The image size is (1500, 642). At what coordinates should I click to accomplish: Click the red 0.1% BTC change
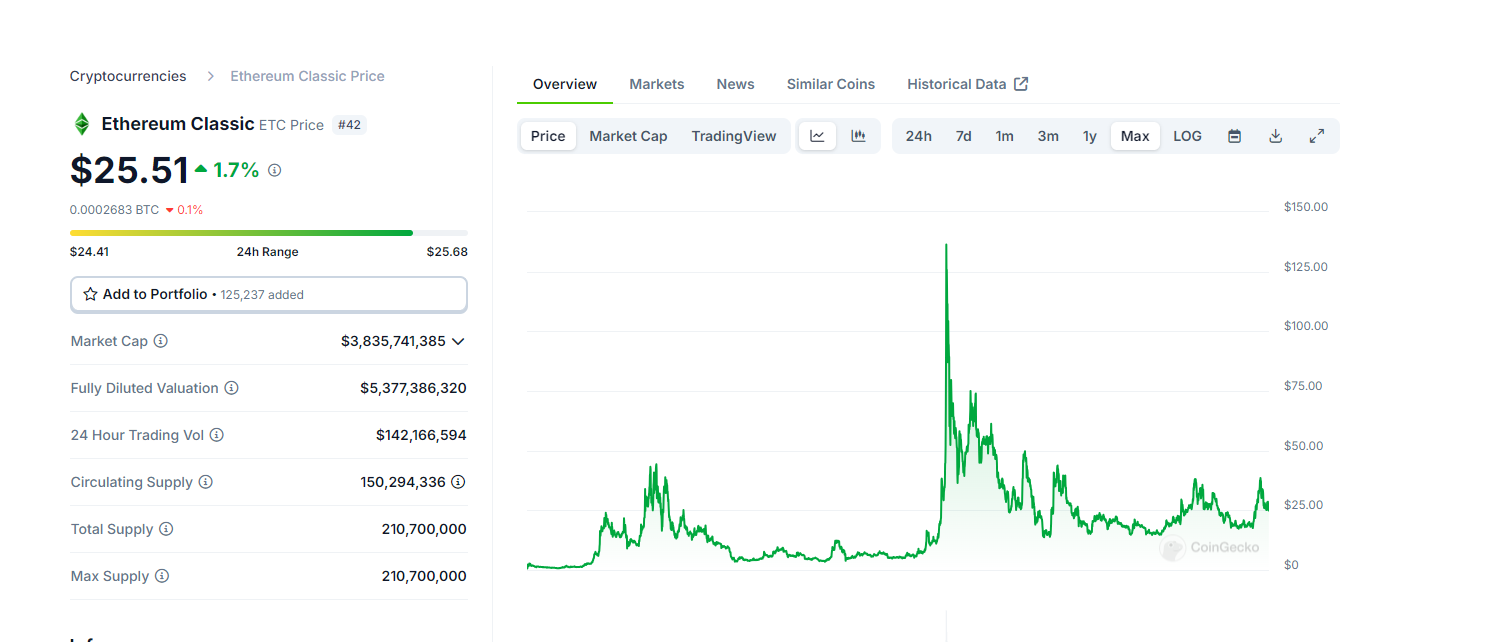pyautogui.click(x=184, y=210)
